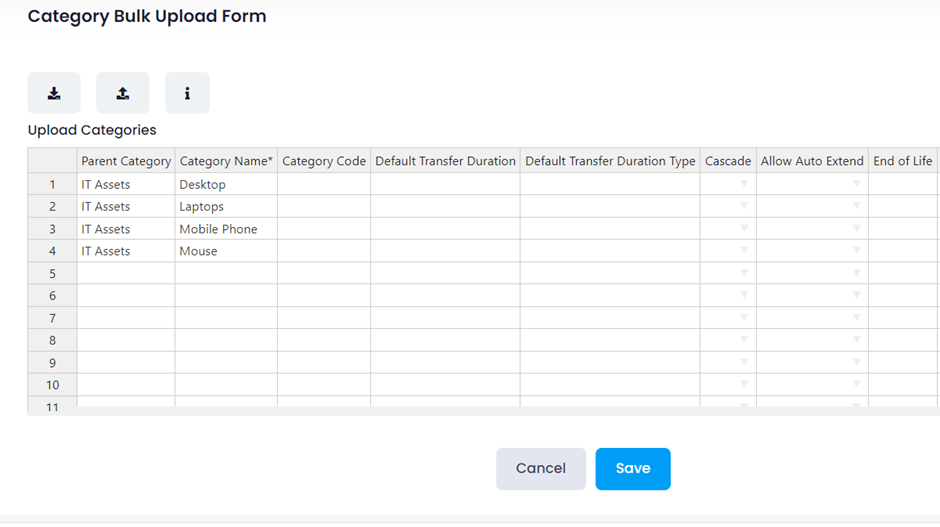The width and height of the screenshot is (940, 527).
Task: Open the information icon button
Action: (x=187, y=93)
